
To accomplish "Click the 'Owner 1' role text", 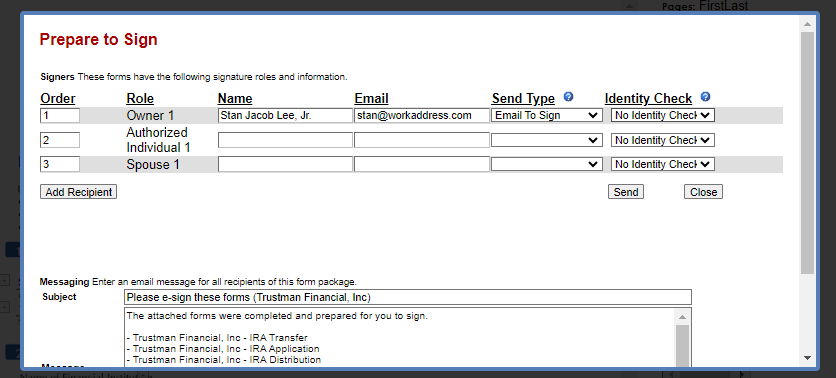I will pos(150,116).
